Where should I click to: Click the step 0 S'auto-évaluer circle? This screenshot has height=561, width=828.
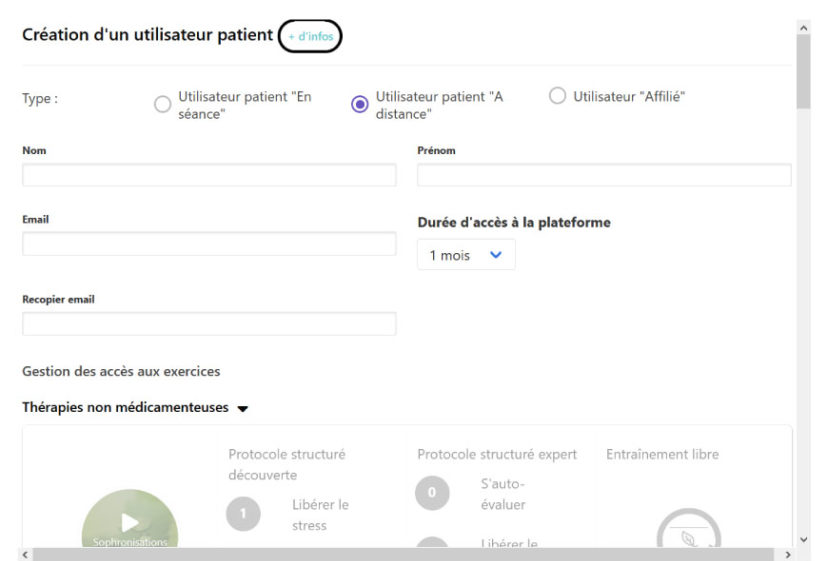coord(432,493)
